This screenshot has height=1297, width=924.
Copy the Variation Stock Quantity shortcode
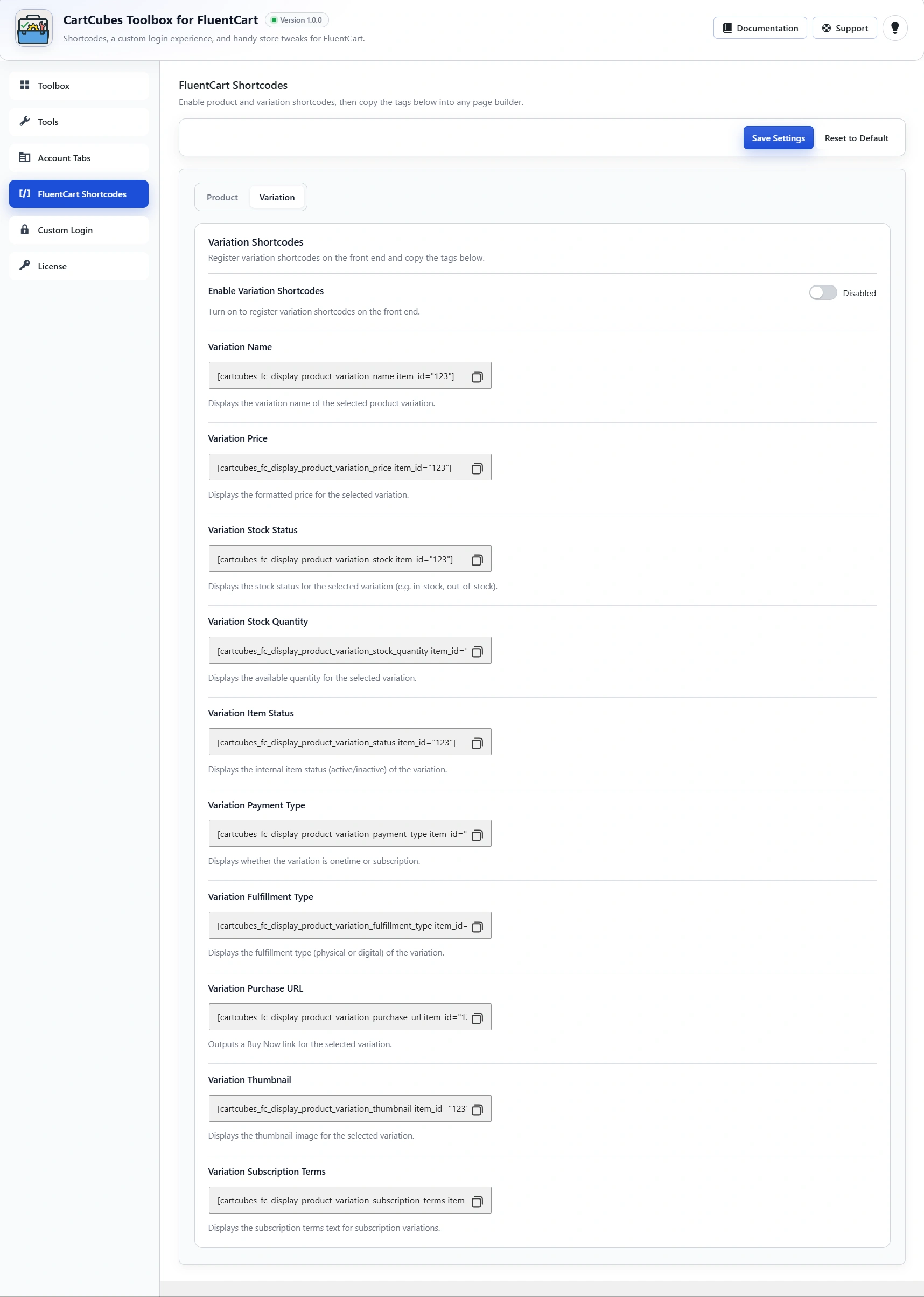(x=477, y=652)
